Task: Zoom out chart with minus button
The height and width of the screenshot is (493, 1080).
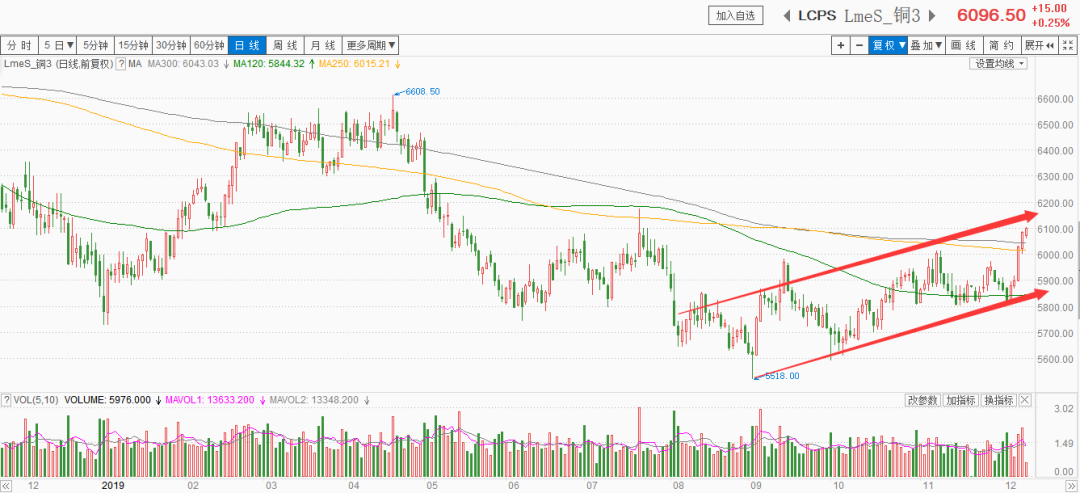Action: coord(858,45)
